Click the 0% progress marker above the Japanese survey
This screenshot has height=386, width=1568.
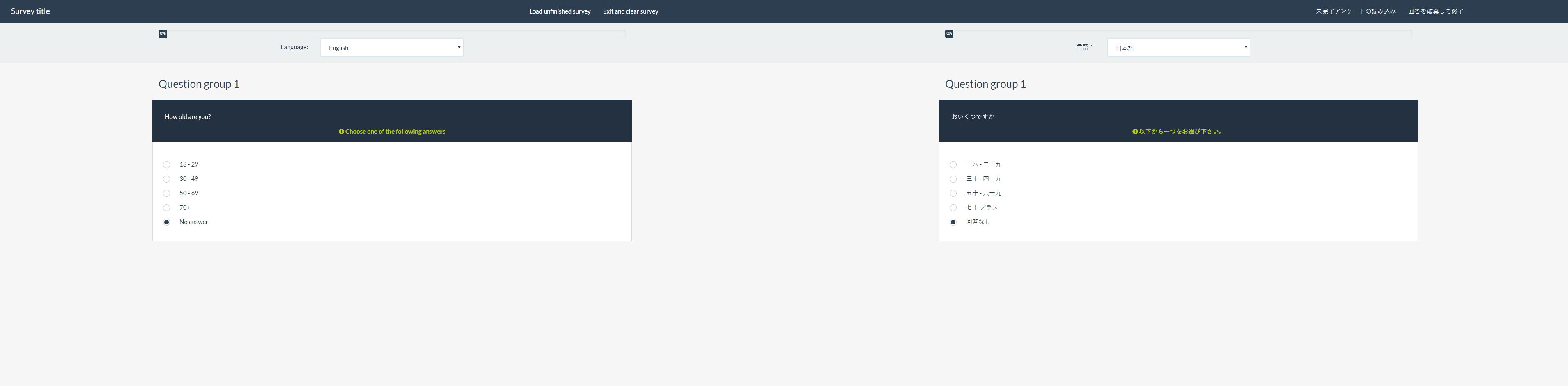pos(949,34)
